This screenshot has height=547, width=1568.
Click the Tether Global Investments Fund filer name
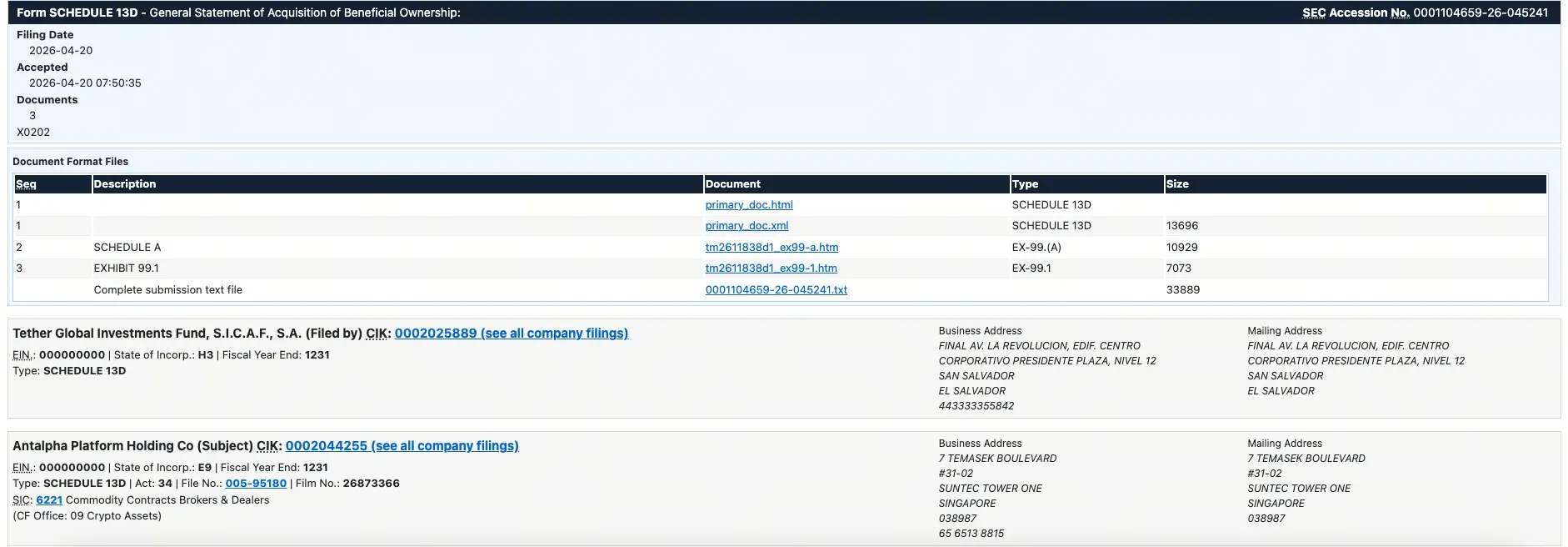157,334
